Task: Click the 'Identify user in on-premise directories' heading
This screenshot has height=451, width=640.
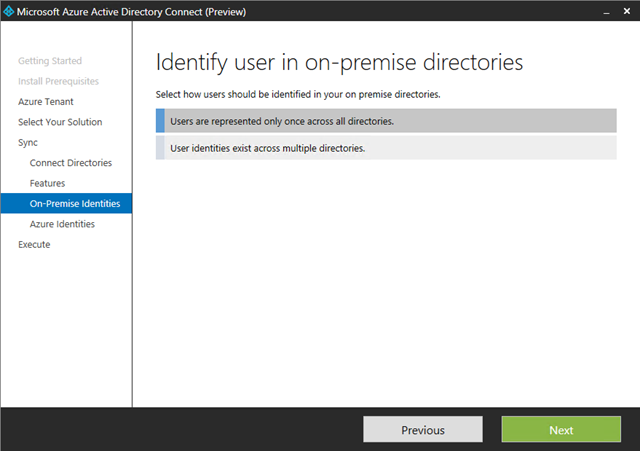Action: coord(339,63)
